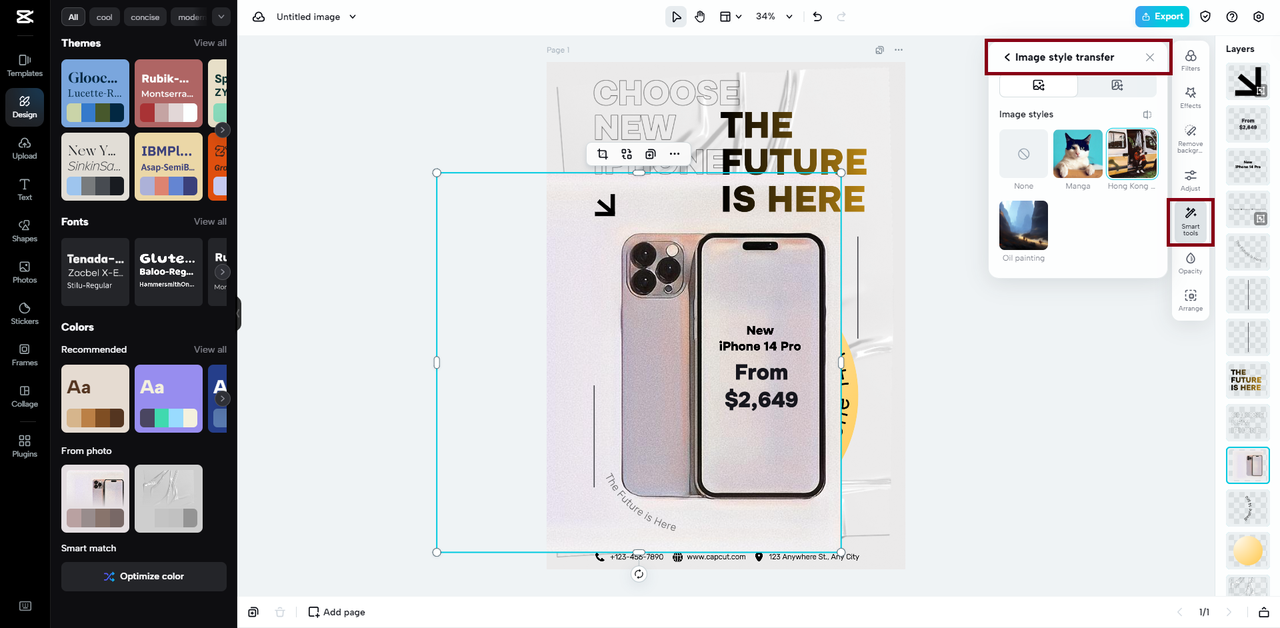Image resolution: width=1280 pixels, height=628 pixels.
Task: Show more fonts with the arrow
Action: pos(222,272)
